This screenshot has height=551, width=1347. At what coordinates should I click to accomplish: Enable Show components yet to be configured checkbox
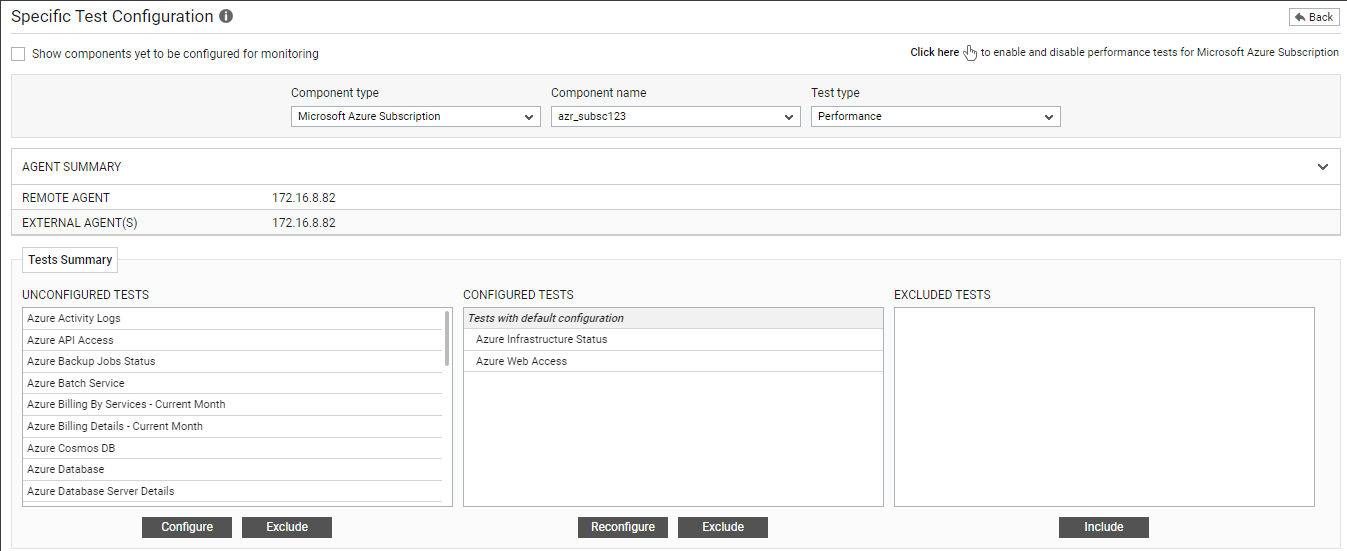pos(18,54)
